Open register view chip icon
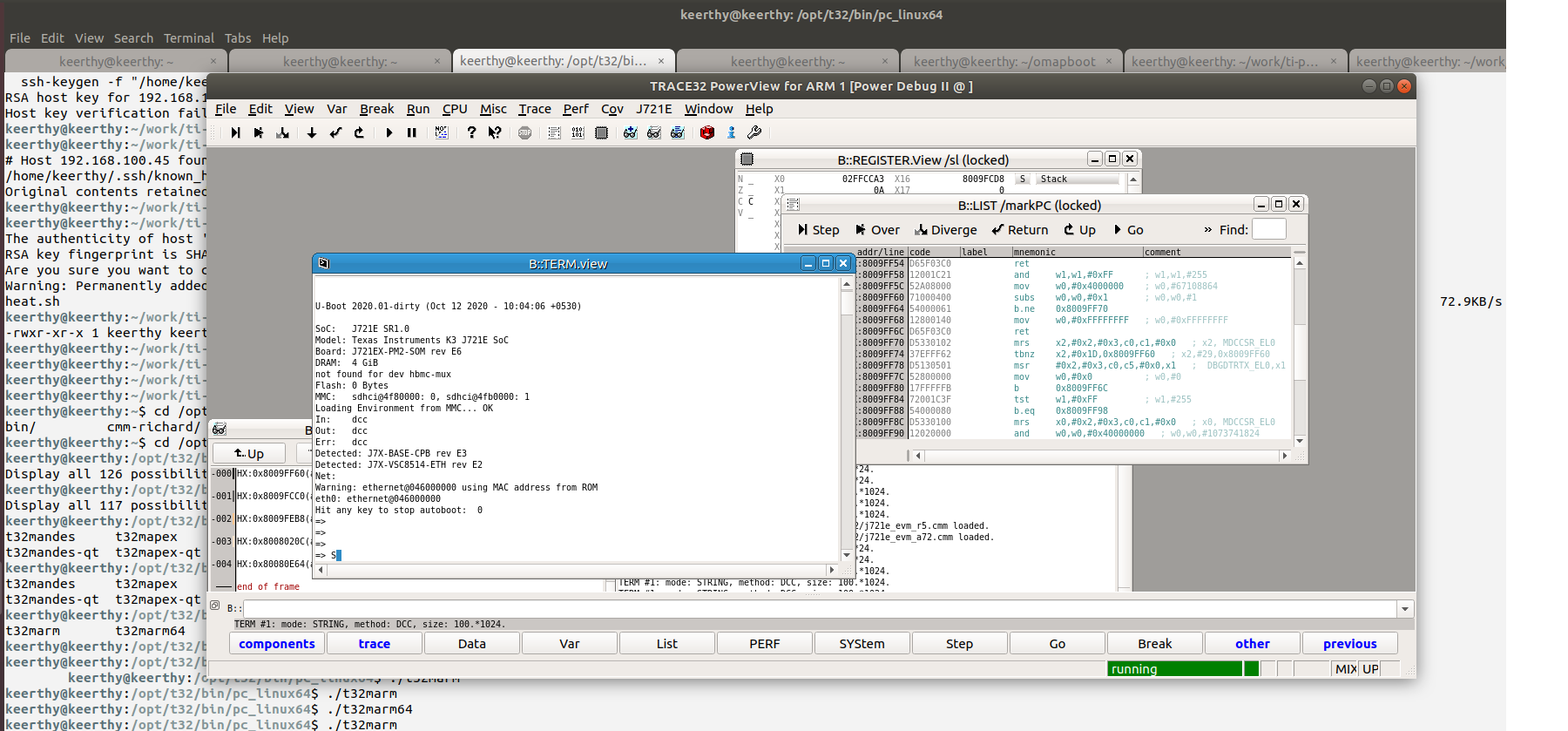The height and width of the screenshot is (731, 1568). 601,132
